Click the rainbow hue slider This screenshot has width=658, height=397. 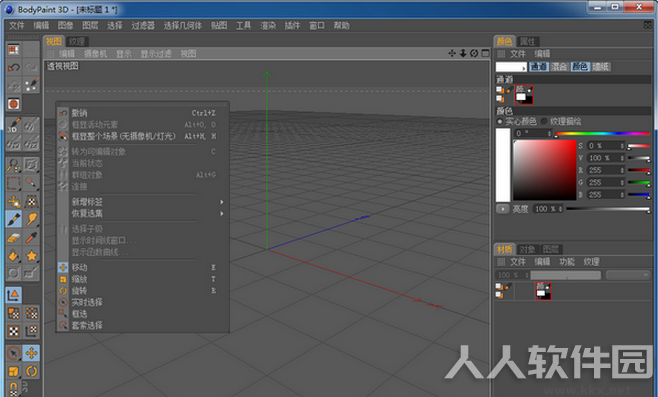click(603, 134)
